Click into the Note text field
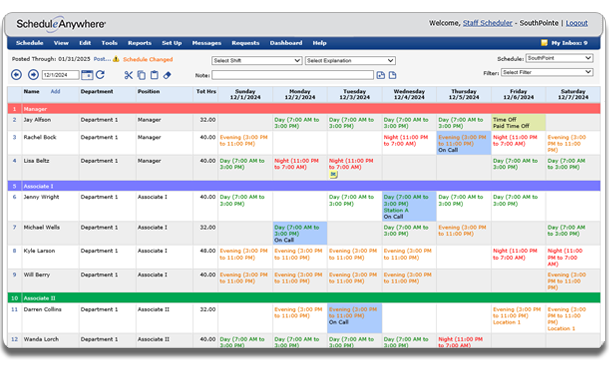This screenshot has width=609, height=369. click(293, 75)
